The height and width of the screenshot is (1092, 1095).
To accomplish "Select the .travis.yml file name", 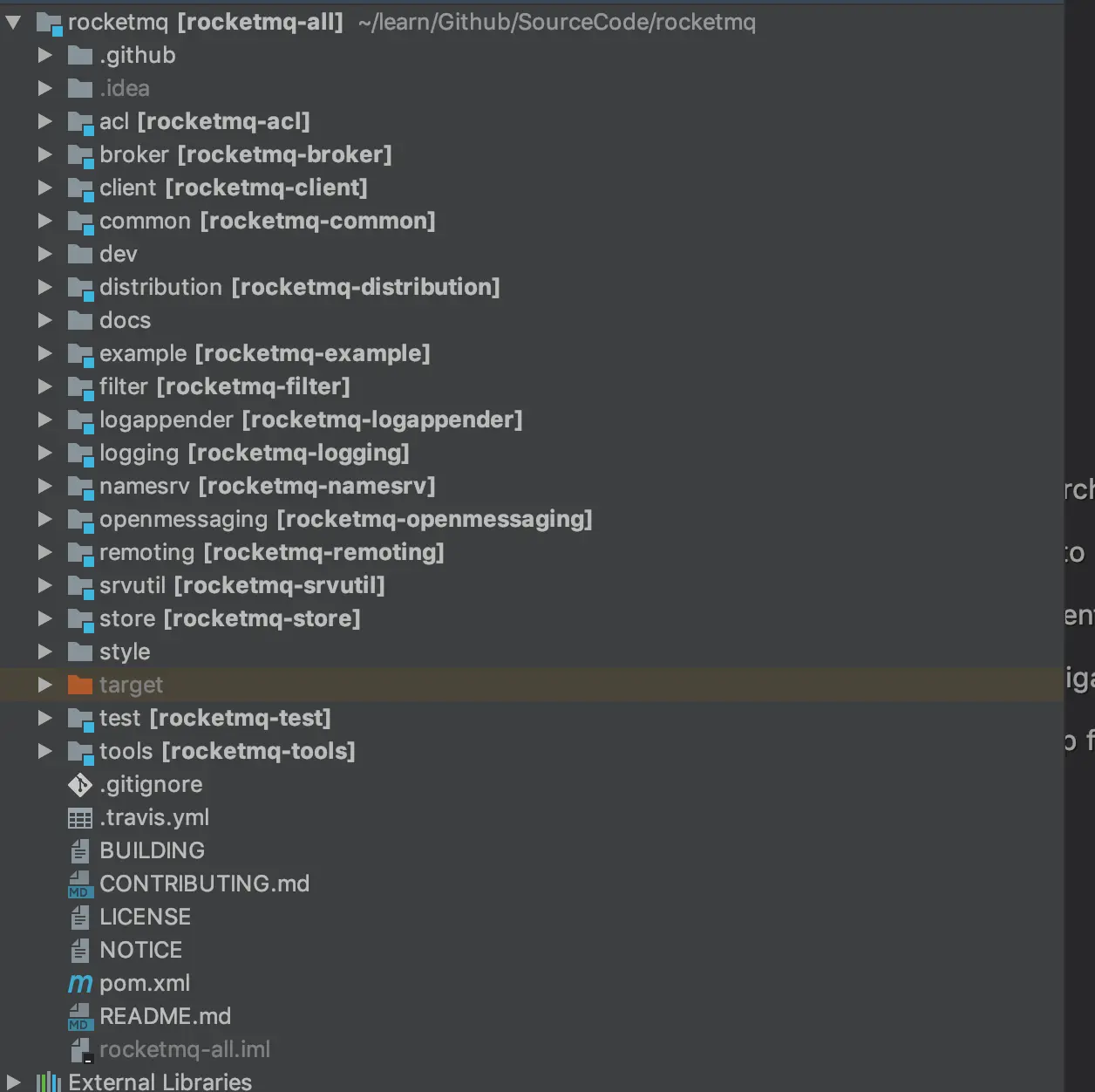I will point(154,818).
